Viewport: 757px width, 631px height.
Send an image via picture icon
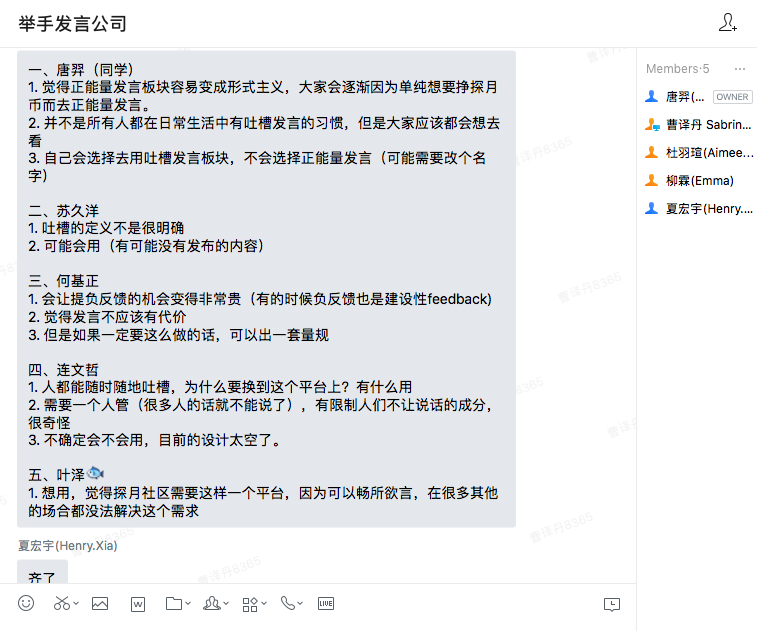pyautogui.click(x=100, y=603)
